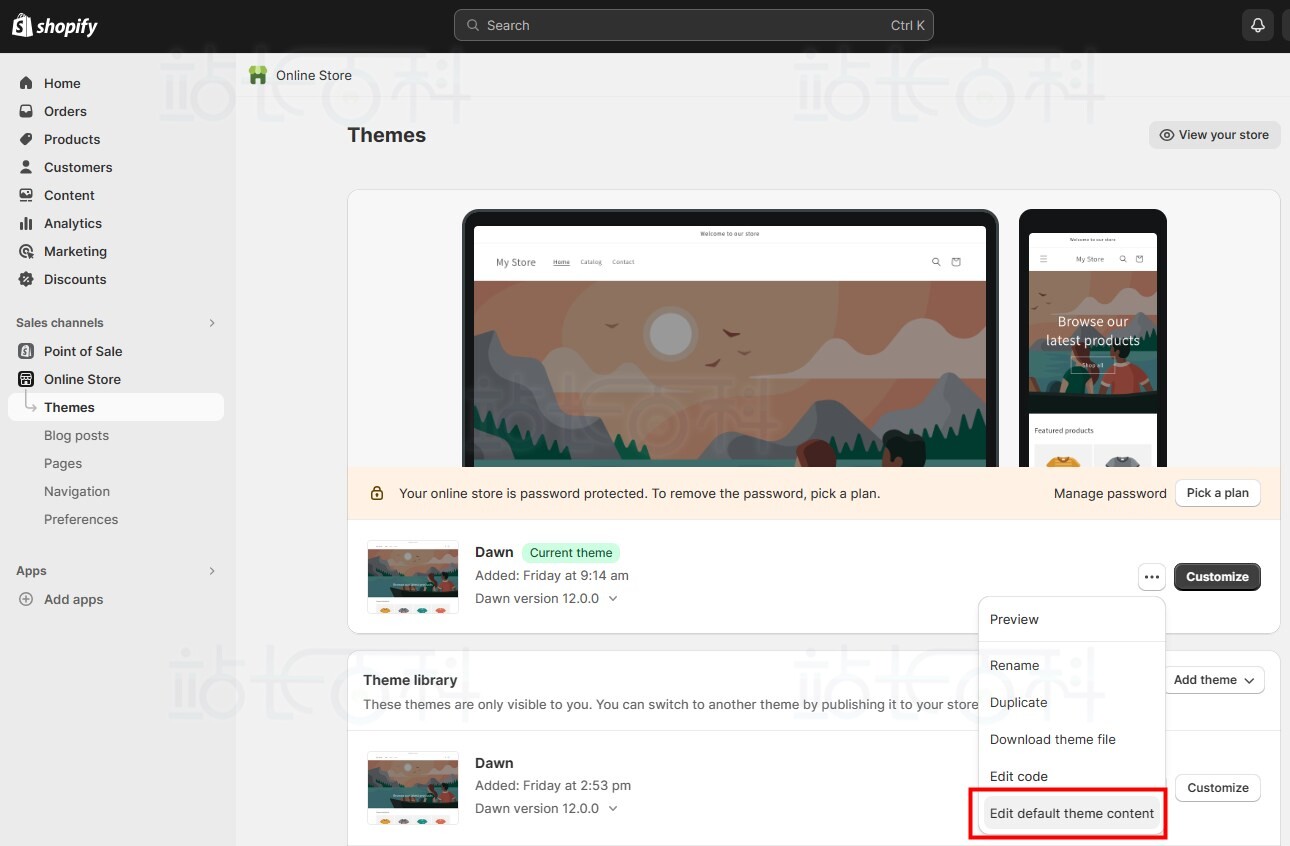Click the Add apps link
This screenshot has height=846, width=1290.
[74, 599]
